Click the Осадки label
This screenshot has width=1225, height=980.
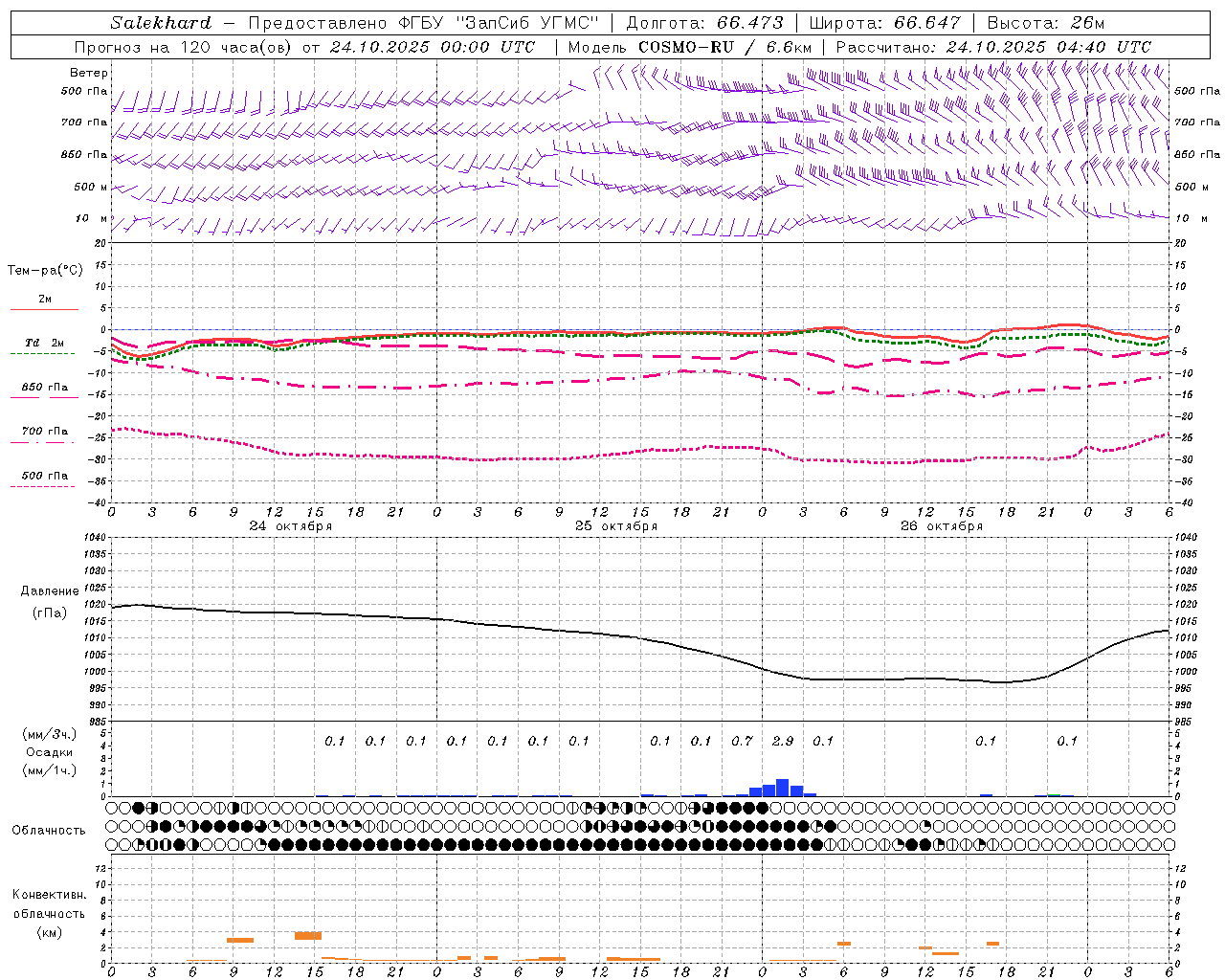[x=49, y=752]
